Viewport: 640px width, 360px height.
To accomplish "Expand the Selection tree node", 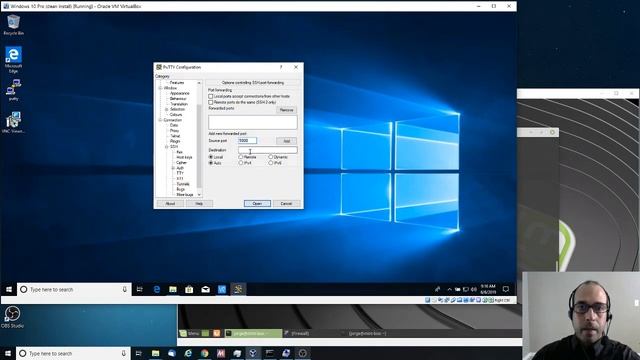I will pos(167,109).
